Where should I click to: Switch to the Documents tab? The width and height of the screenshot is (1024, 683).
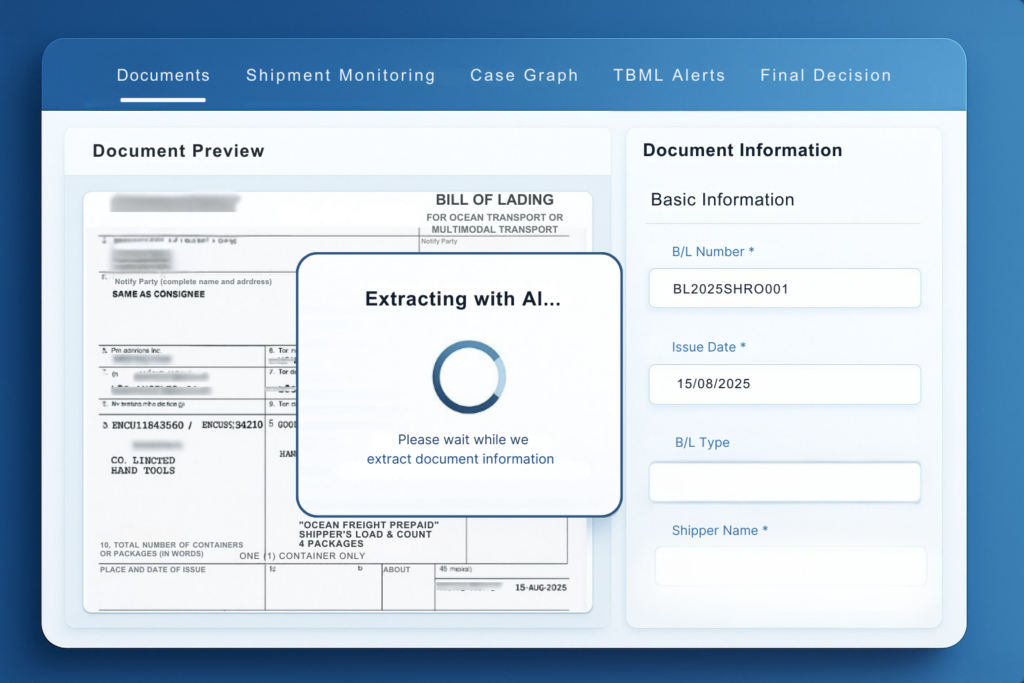[163, 74]
